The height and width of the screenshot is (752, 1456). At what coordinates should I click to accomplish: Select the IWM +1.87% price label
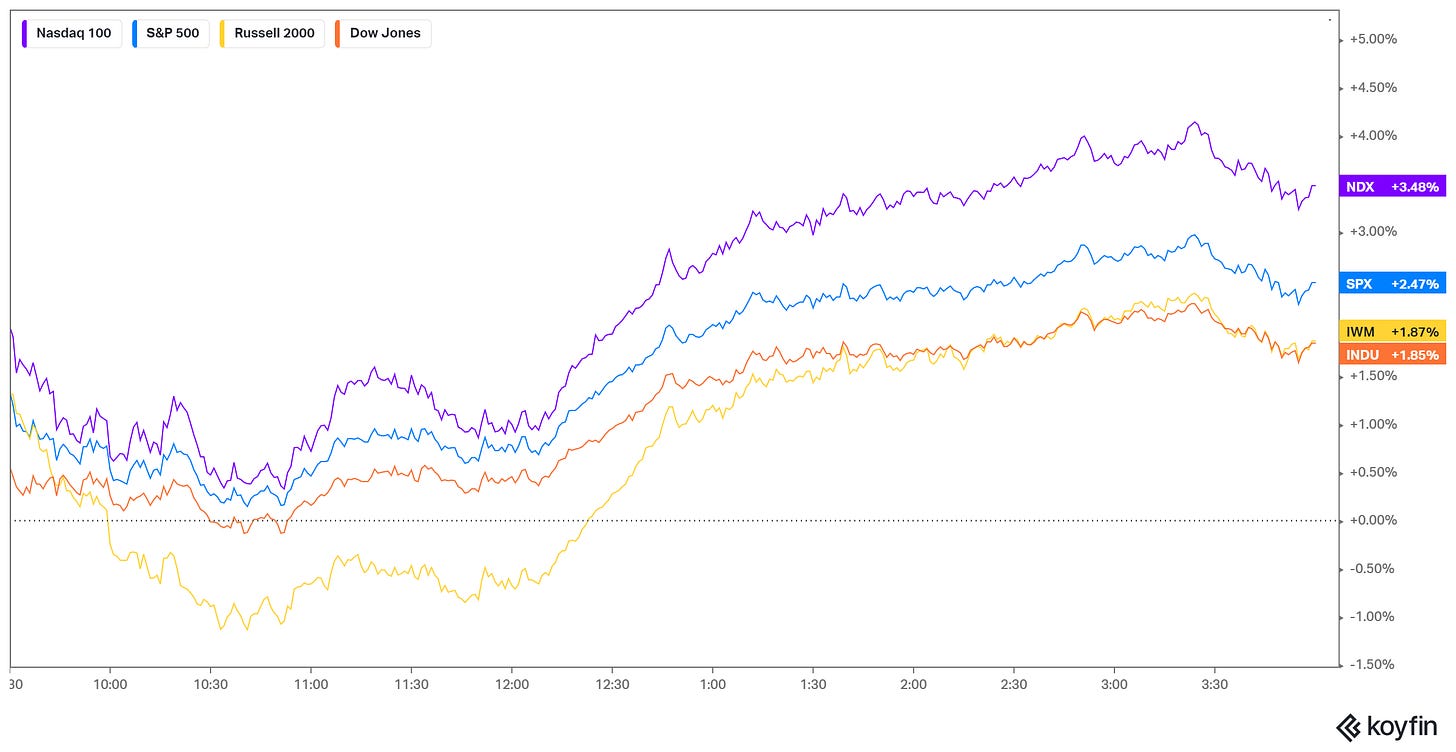[x=1392, y=331]
